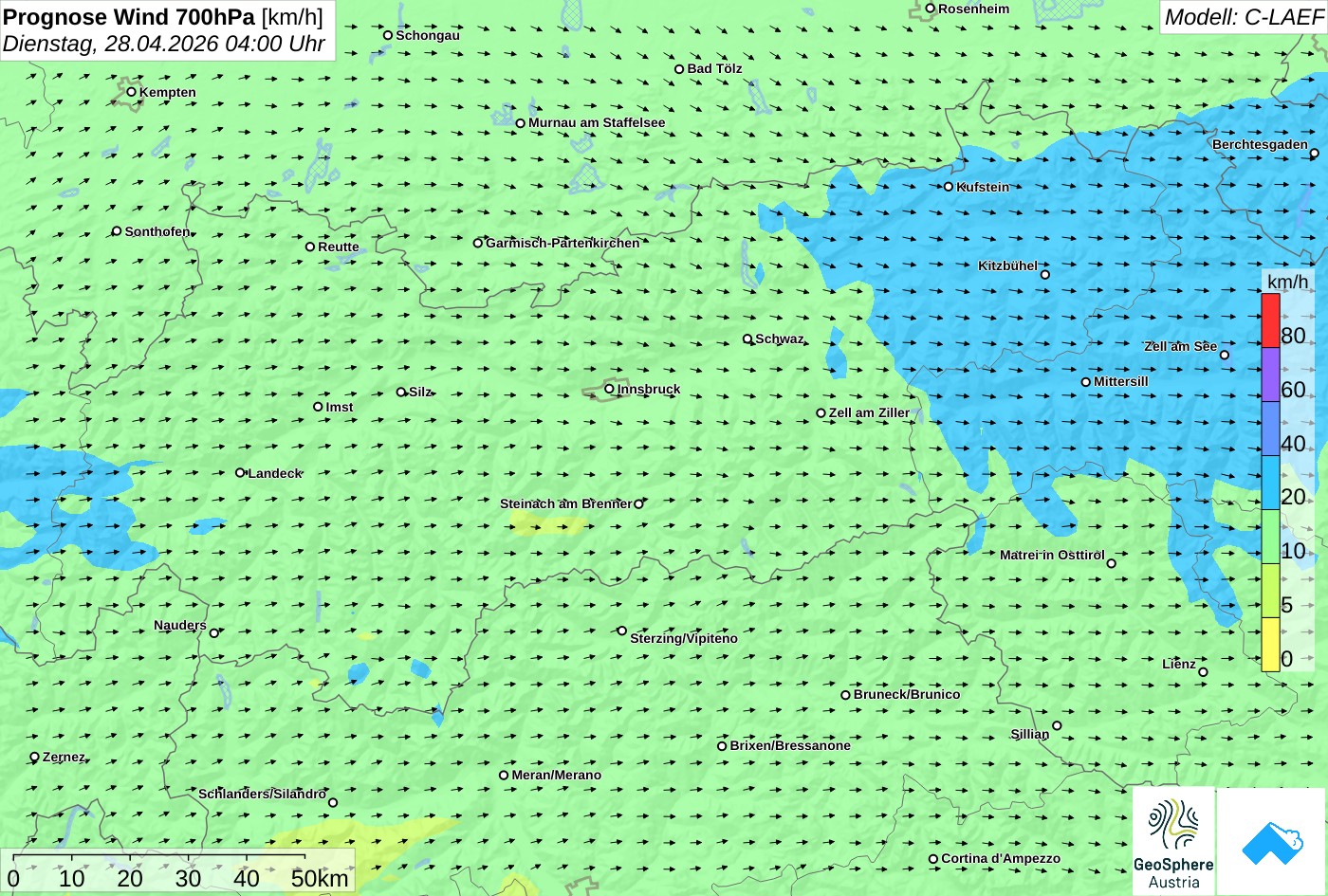The height and width of the screenshot is (896, 1328).
Task: Select the 'Garmisch-Partenkirchen' label
Action: [x=563, y=243]
